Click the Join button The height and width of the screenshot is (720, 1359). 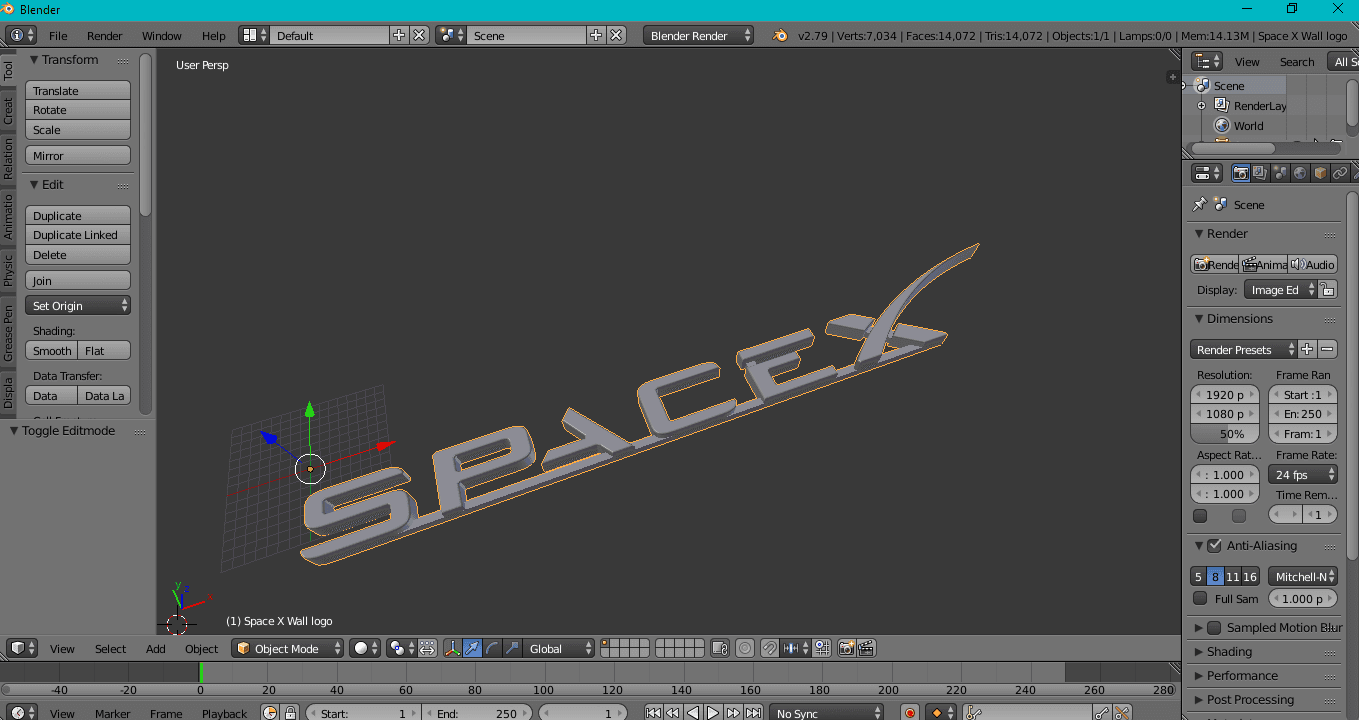coord(78,280)
